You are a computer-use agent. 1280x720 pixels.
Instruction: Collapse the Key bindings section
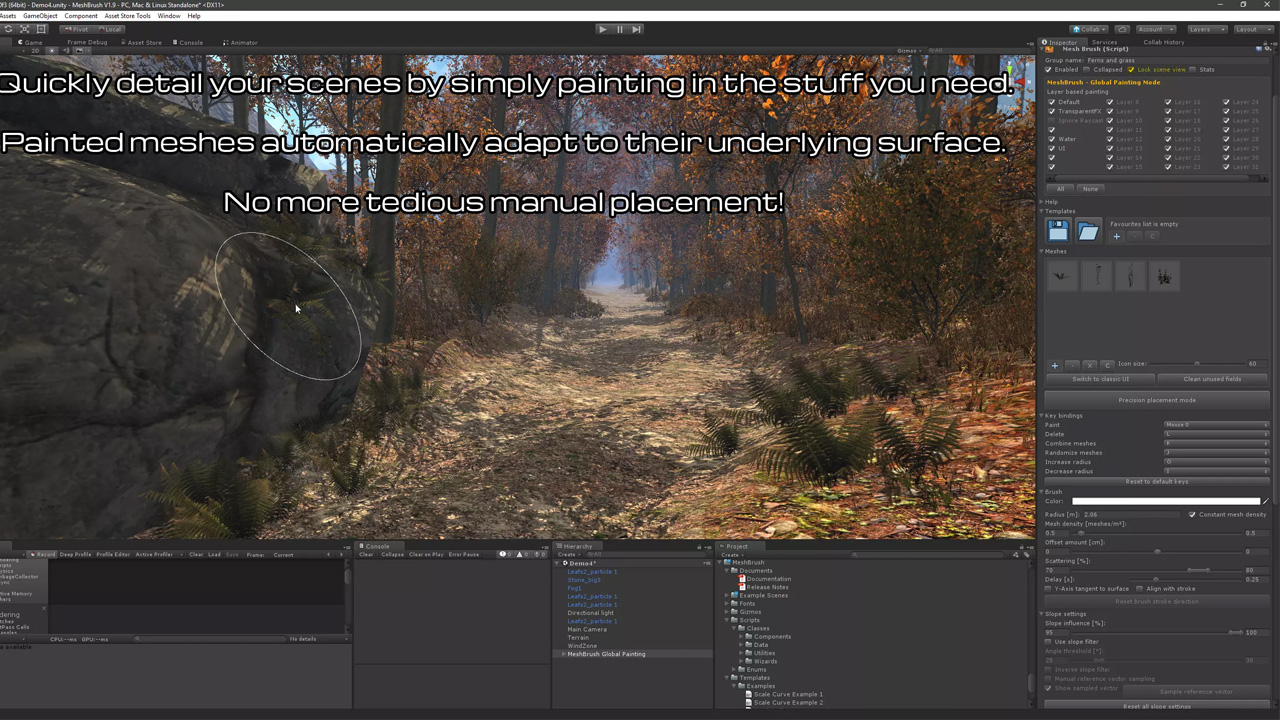[1042, 416]
